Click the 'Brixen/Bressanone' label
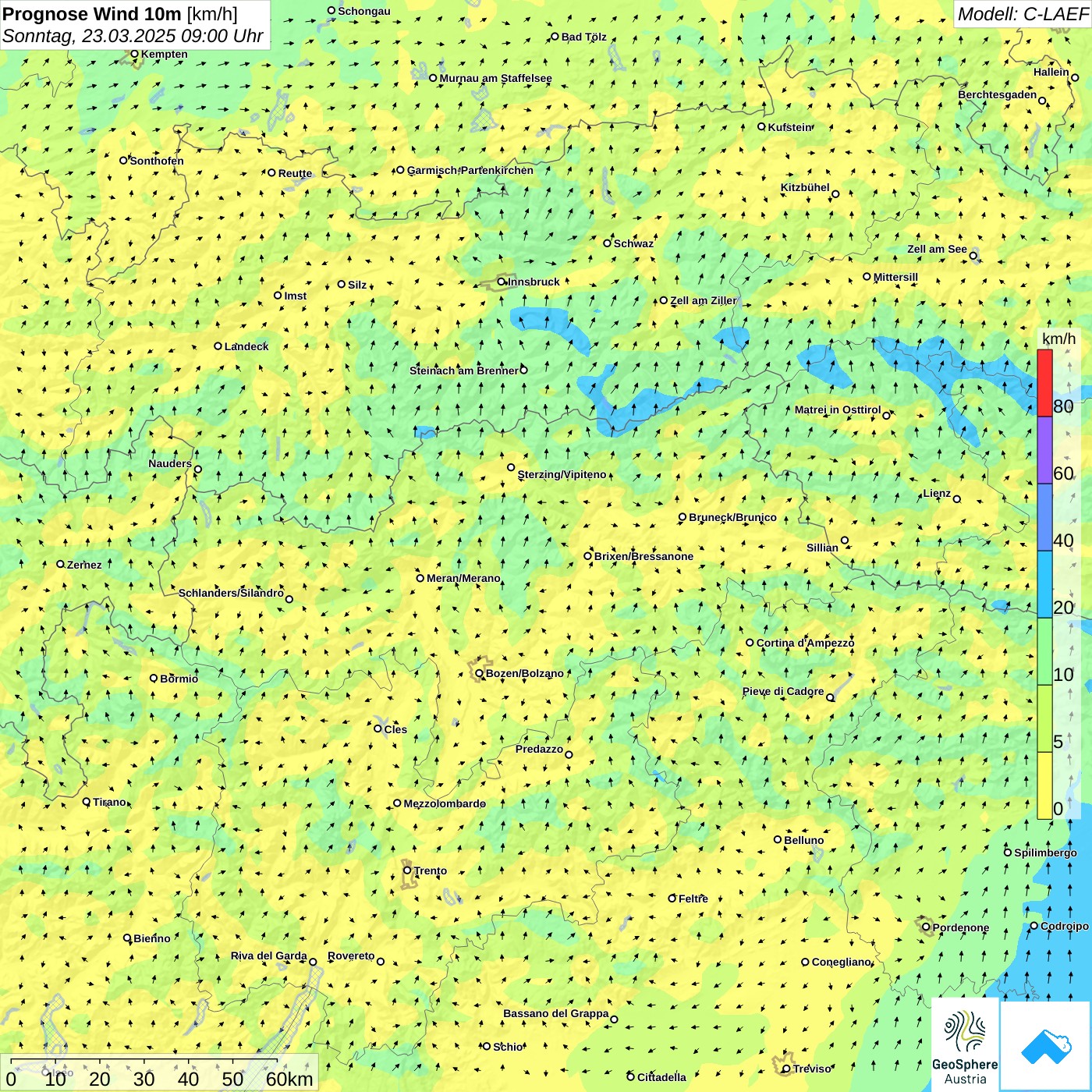 coord(643,556)
